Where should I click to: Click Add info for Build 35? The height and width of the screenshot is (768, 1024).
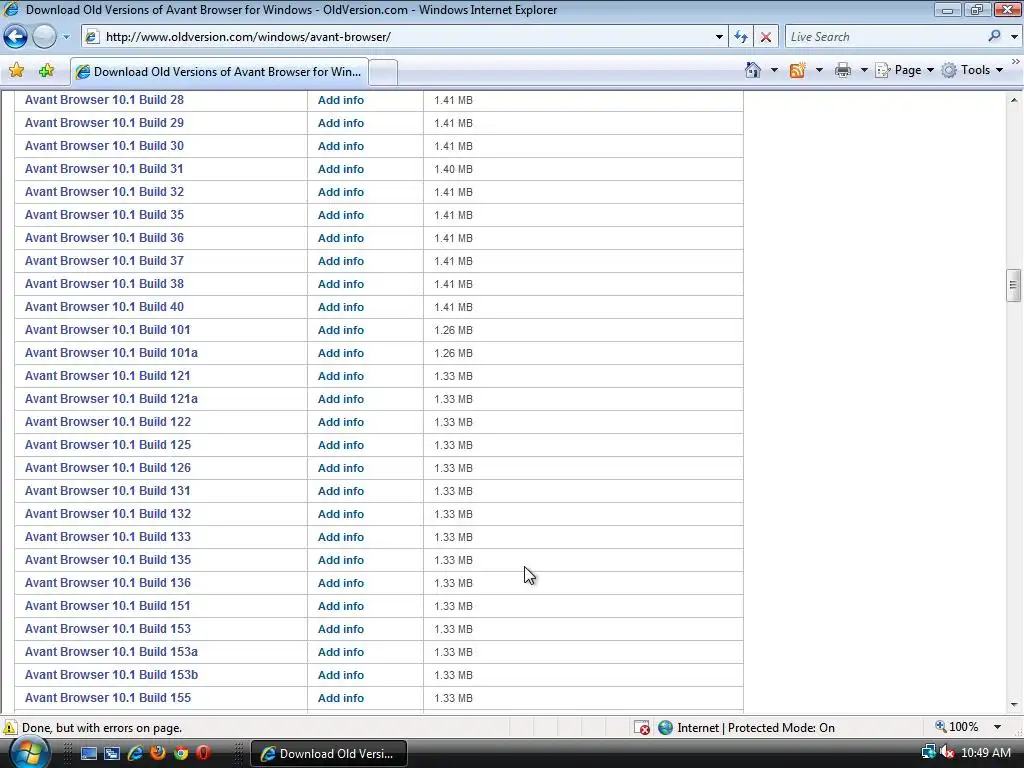(341, 215)
